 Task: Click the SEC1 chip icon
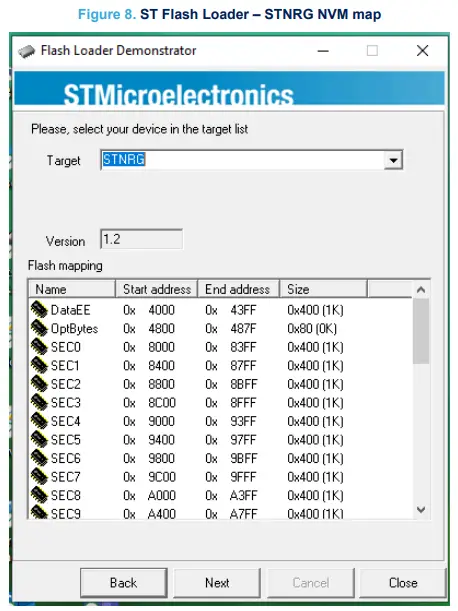39,366
